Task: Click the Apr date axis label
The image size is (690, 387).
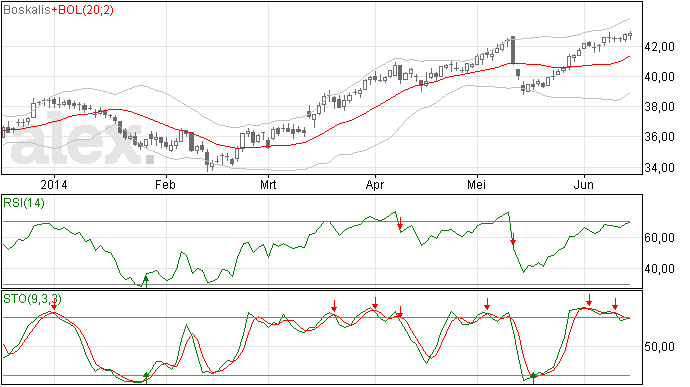Action: pyautogui.click(x=375, y=184)
